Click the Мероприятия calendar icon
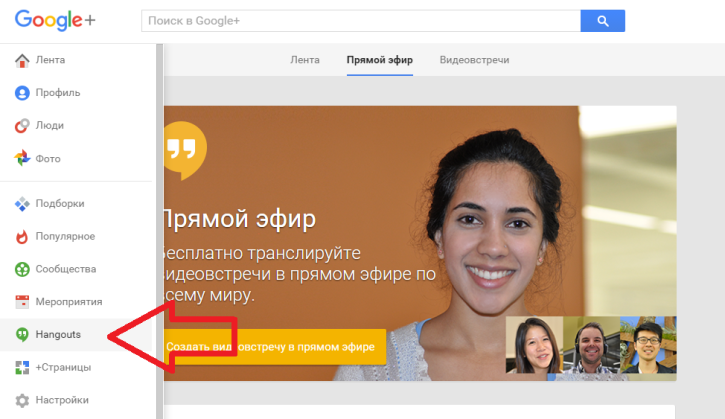Screen dimensions: 725x419 pyautogui.click(x=22, y=302)
